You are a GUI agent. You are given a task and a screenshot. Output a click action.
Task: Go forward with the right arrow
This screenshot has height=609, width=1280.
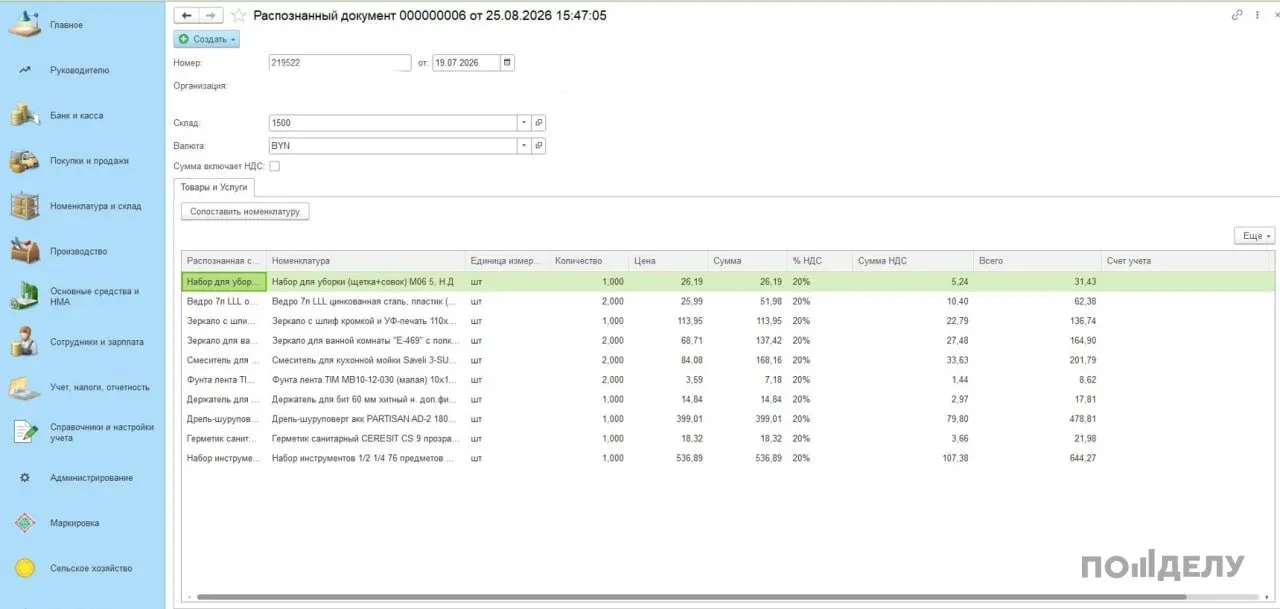[x=210, y=15]
